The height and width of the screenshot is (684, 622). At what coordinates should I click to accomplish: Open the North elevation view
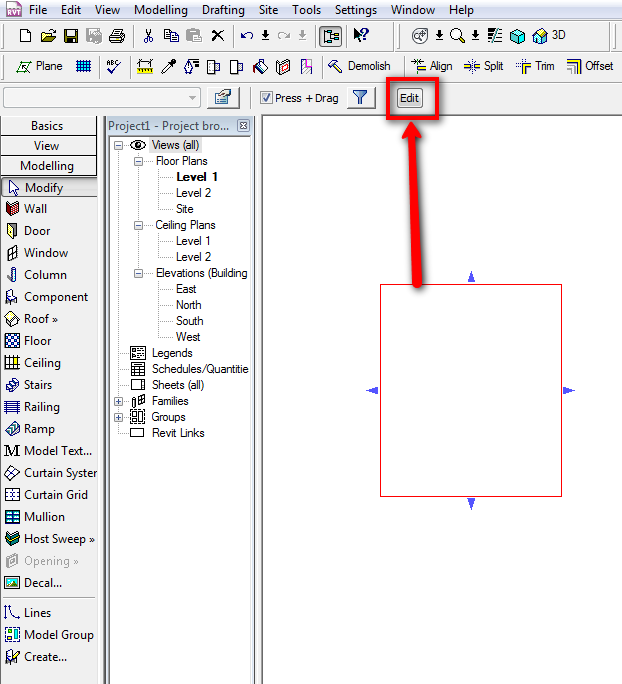[188, 305]
